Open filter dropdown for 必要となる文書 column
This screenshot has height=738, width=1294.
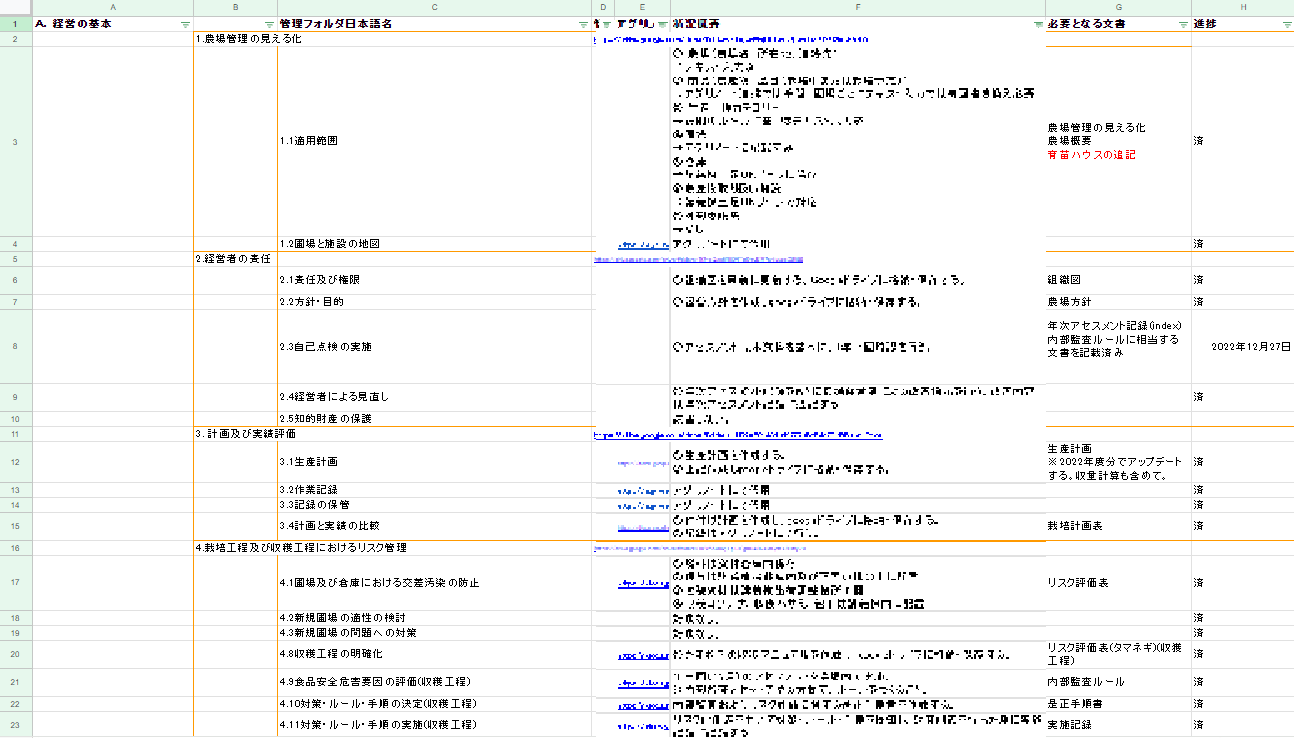[x=1183, y=24]
